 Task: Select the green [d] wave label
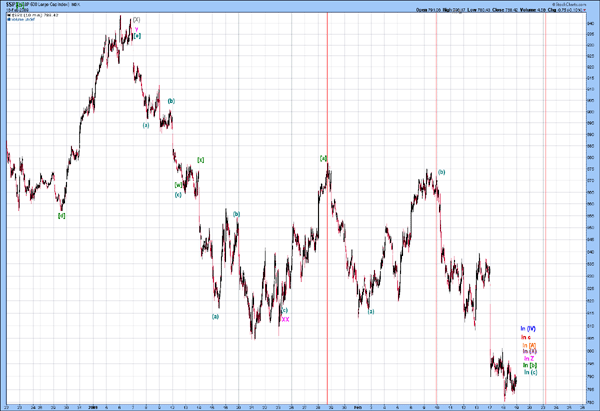point(61,215)
